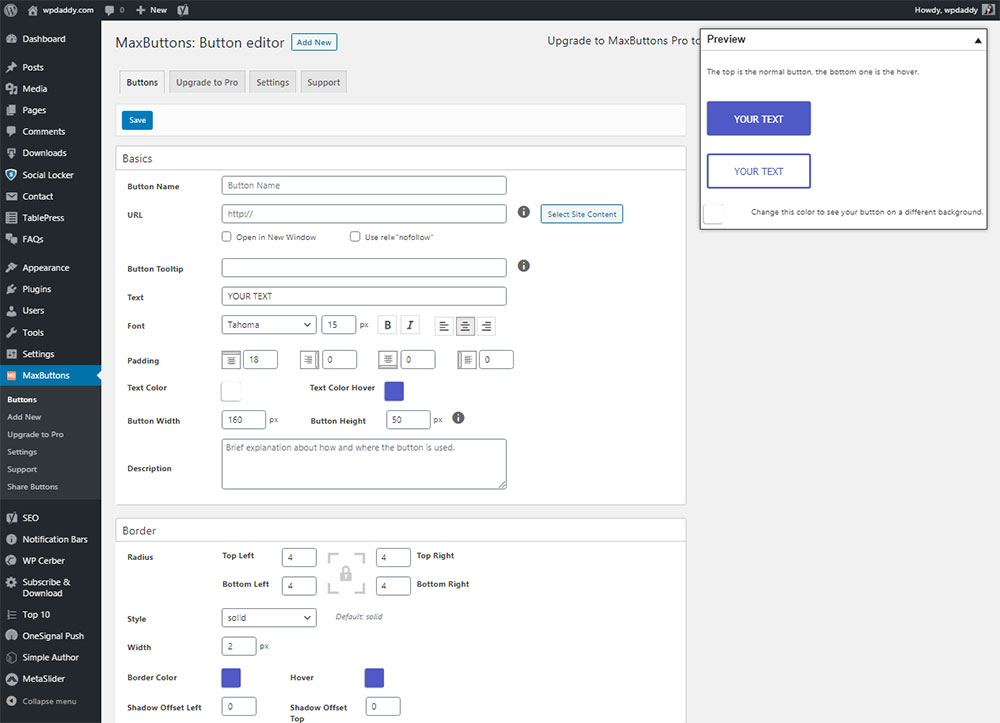
Task: Open Add New submenu under MaxButtons
Action: (24, 417)
